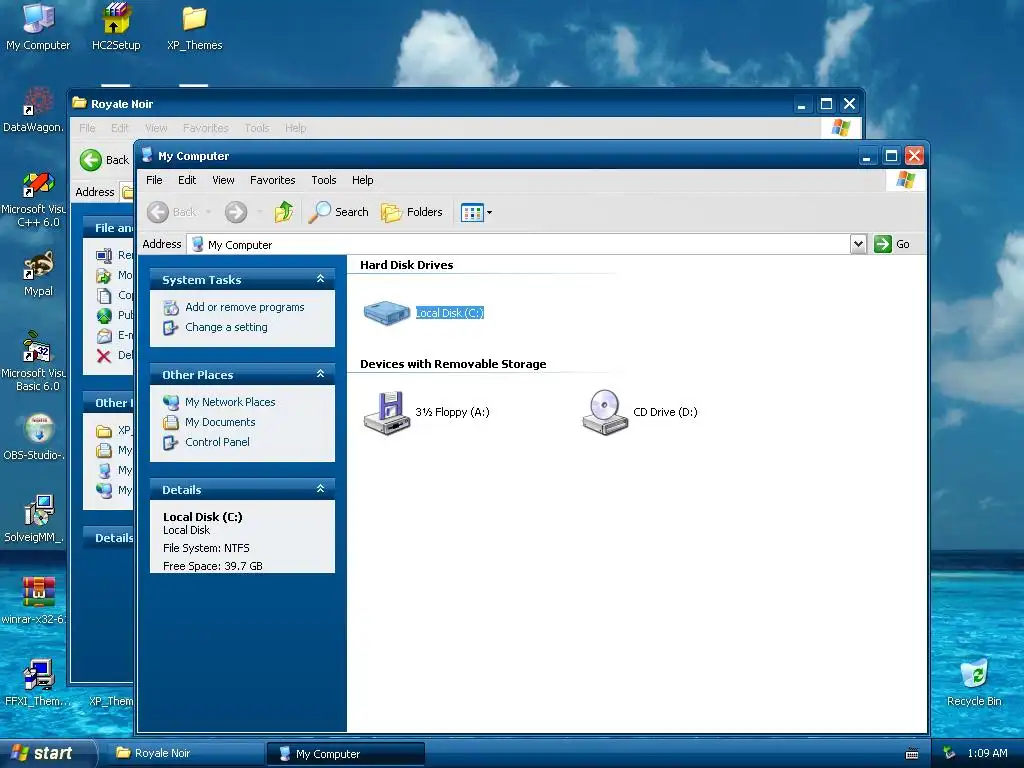The image size is (1024, 768).
Task: Open the XP_Themes desktop folder
Action: 195,26
